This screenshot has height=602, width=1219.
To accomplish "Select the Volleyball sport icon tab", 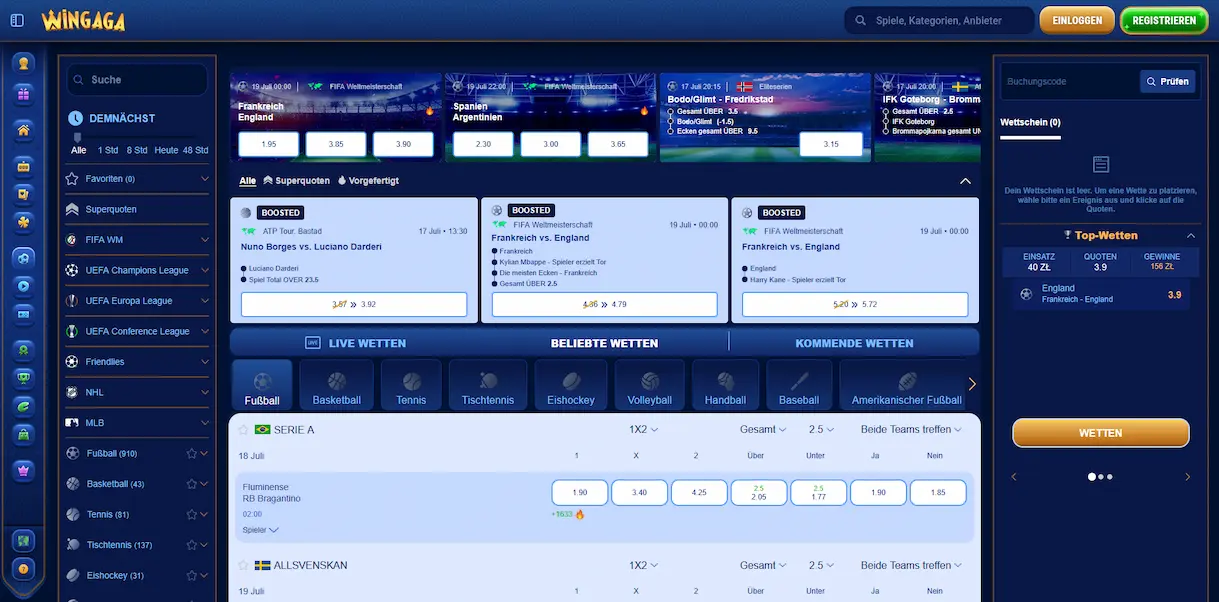I will (x=650, y=385).
